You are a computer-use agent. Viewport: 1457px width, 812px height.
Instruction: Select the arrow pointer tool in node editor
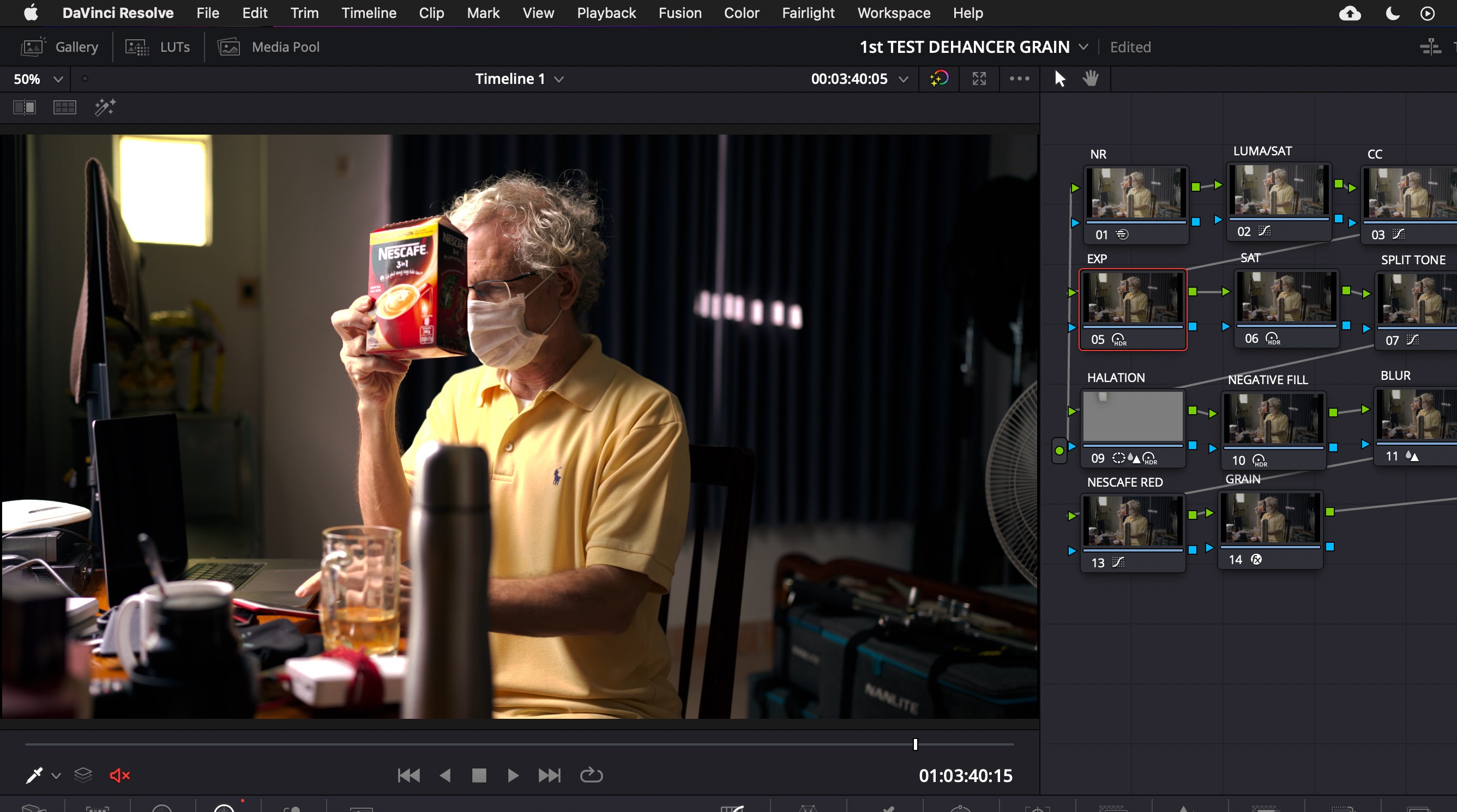(1060, 78)
